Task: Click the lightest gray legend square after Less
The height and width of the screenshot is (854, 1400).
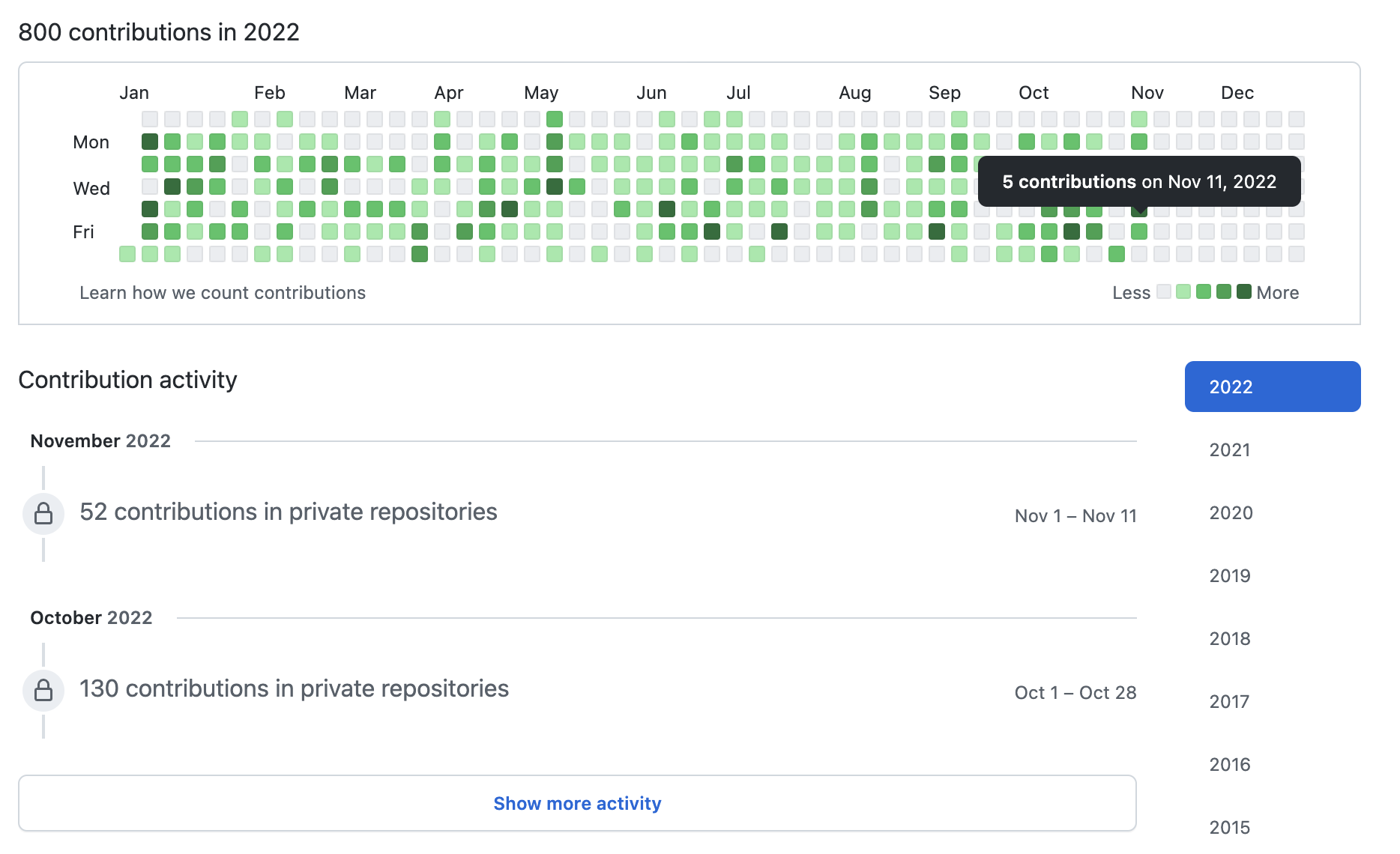Action: pyautogui.click(x=1163, y=291)
